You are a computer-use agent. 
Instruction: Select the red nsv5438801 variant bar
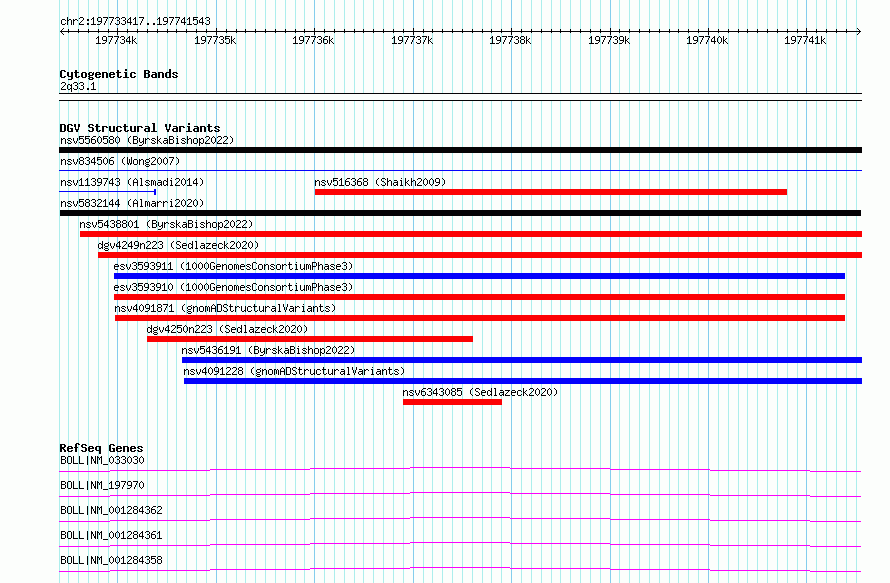tap(471, 234)
